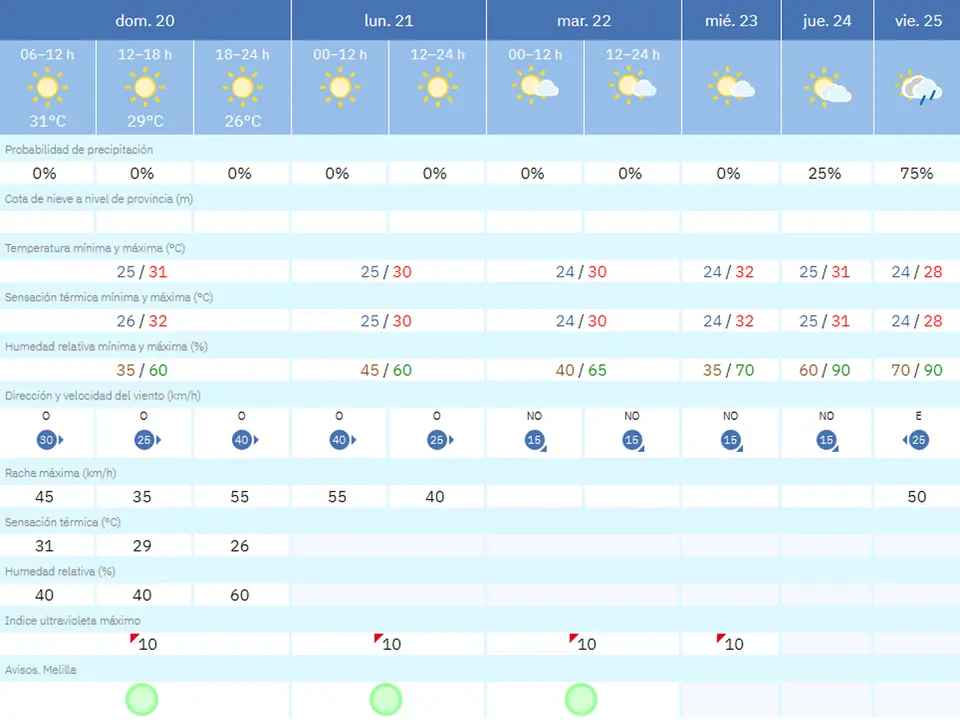Select the lun. 21 day header
960x720 pixels.
pos(389,20)
